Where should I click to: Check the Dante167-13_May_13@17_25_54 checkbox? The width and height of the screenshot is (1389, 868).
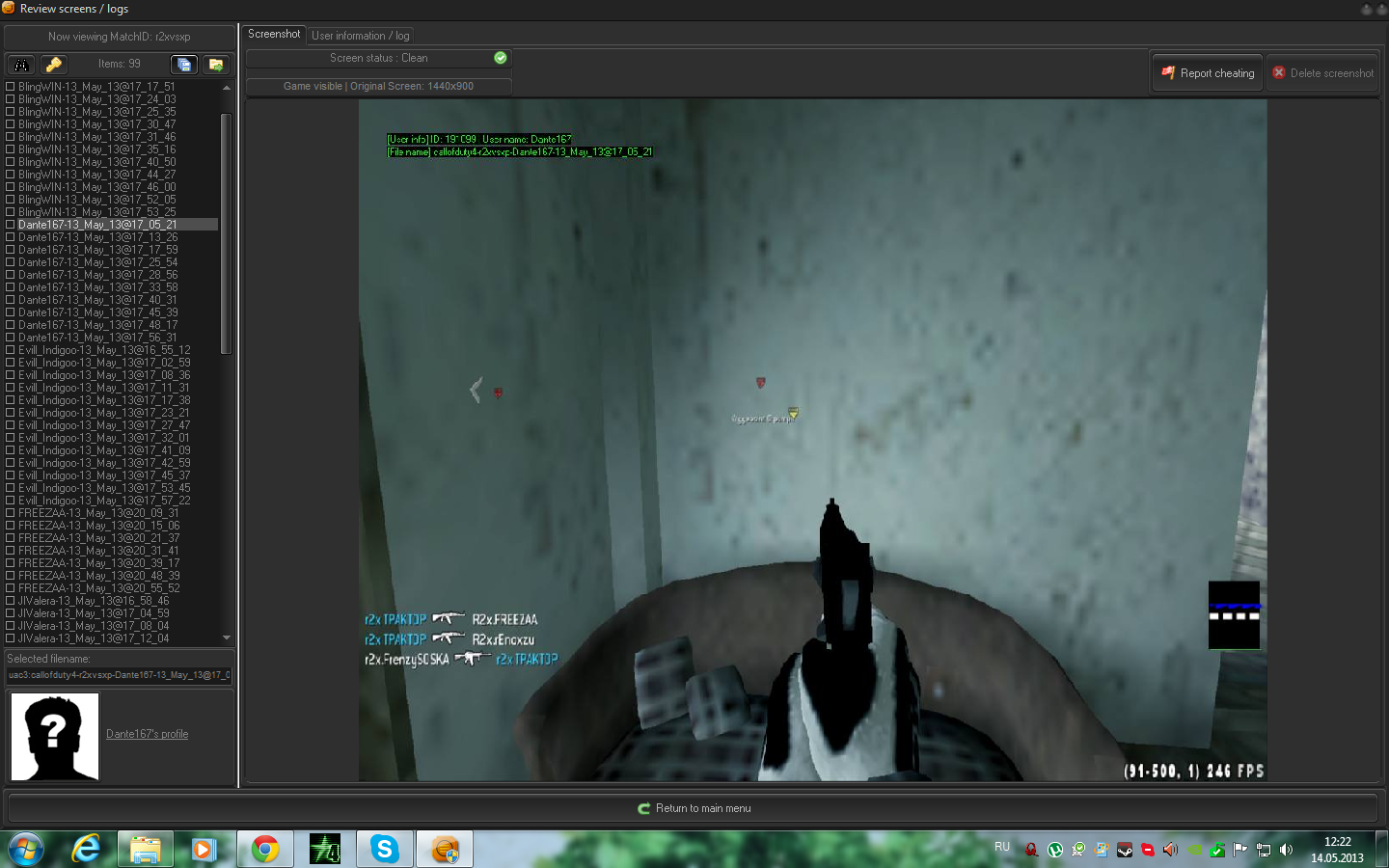coord(11,262)
